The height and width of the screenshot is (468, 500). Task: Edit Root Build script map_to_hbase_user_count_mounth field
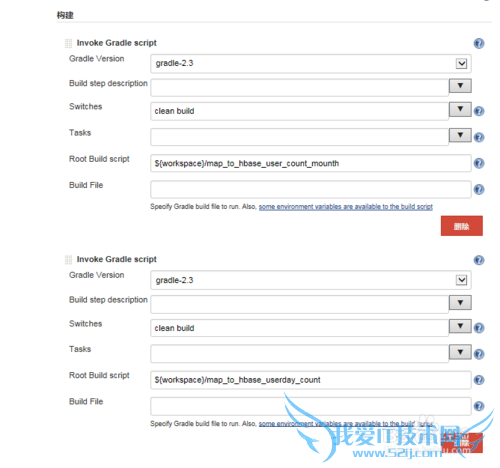click(311, 163)
